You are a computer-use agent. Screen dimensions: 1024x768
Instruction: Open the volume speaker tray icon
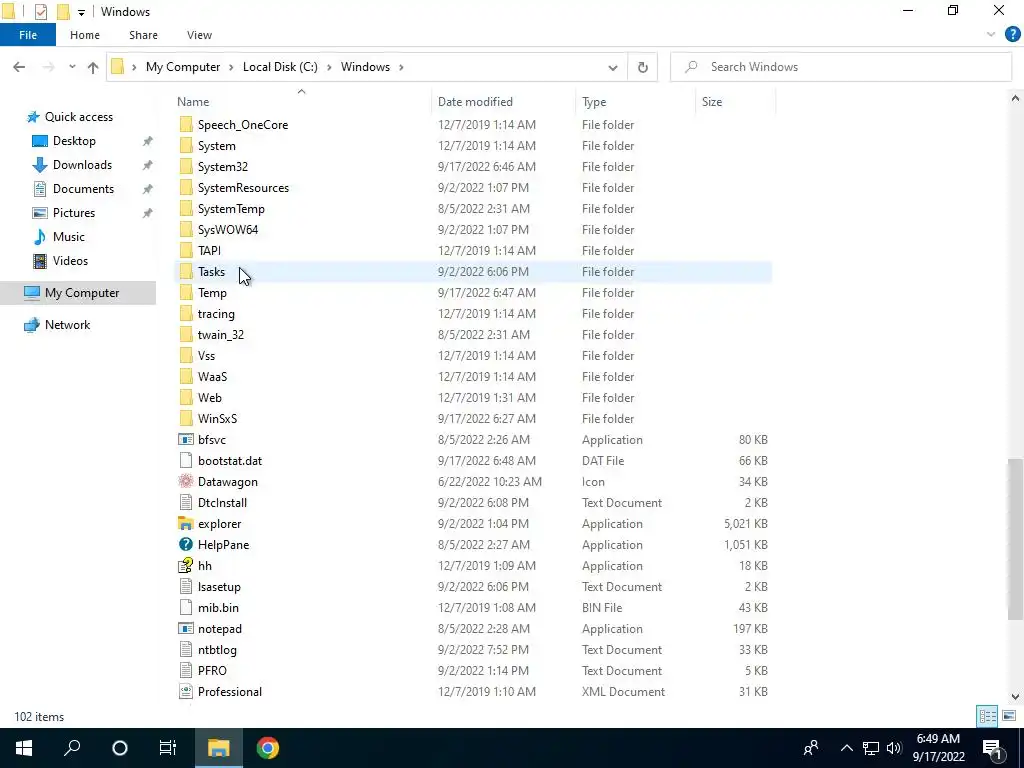[x=894, y=748]
